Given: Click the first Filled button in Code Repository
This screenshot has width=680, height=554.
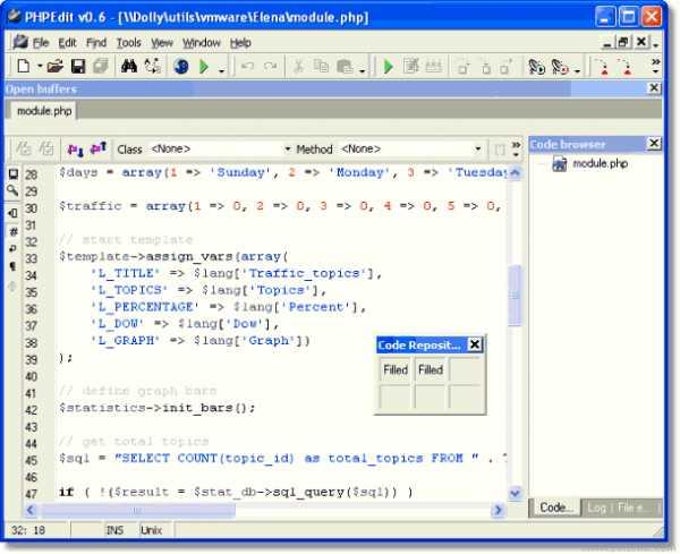Looking at the screenshot, I should point(395,370).
